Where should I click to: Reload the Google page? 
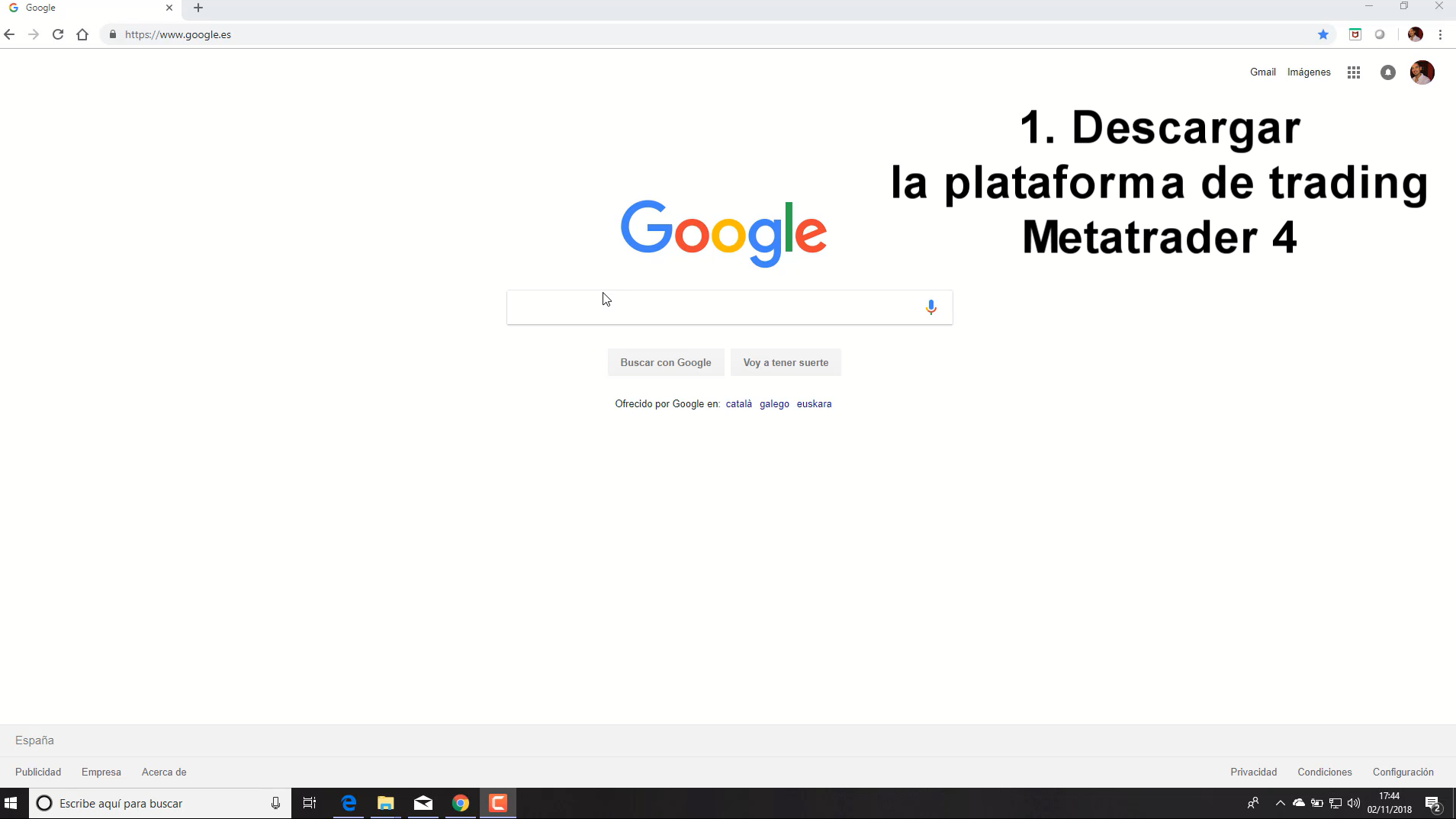pyautogui.click(x=58, y=34)
